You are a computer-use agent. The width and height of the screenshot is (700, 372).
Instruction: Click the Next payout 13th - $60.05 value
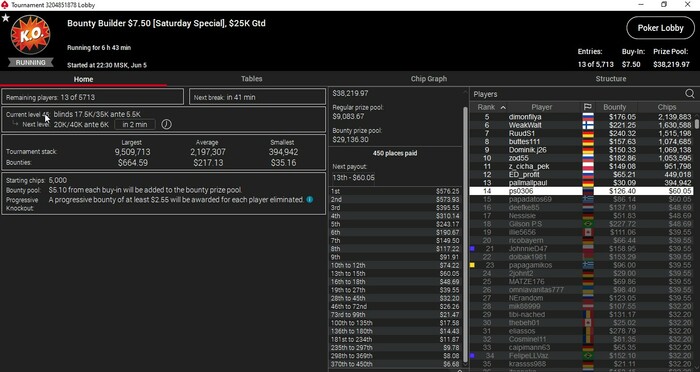[354, 178]
